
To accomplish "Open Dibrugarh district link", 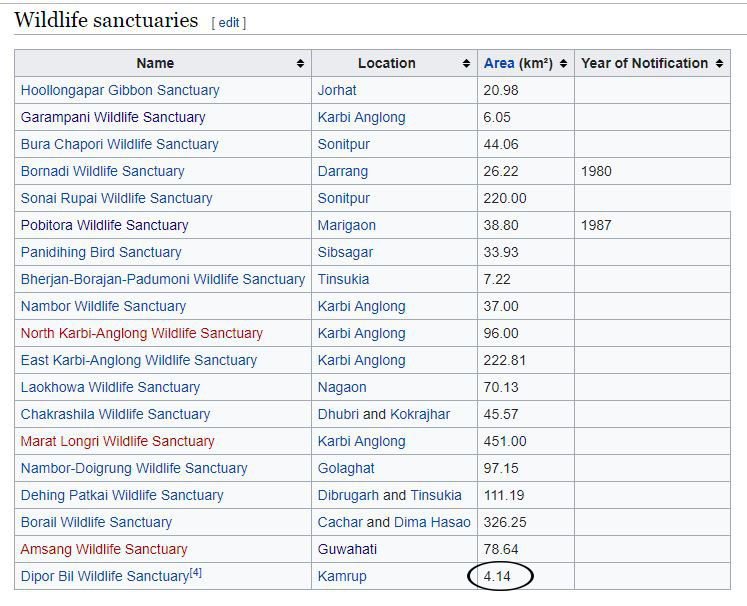I will click(348, 495).
